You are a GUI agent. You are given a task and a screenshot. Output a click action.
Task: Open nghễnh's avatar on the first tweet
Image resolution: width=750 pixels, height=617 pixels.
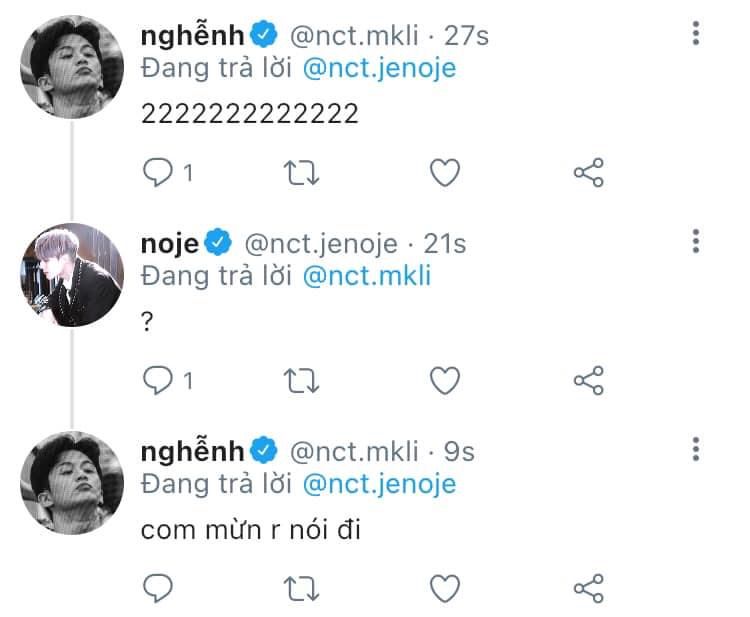coord(71,66)
